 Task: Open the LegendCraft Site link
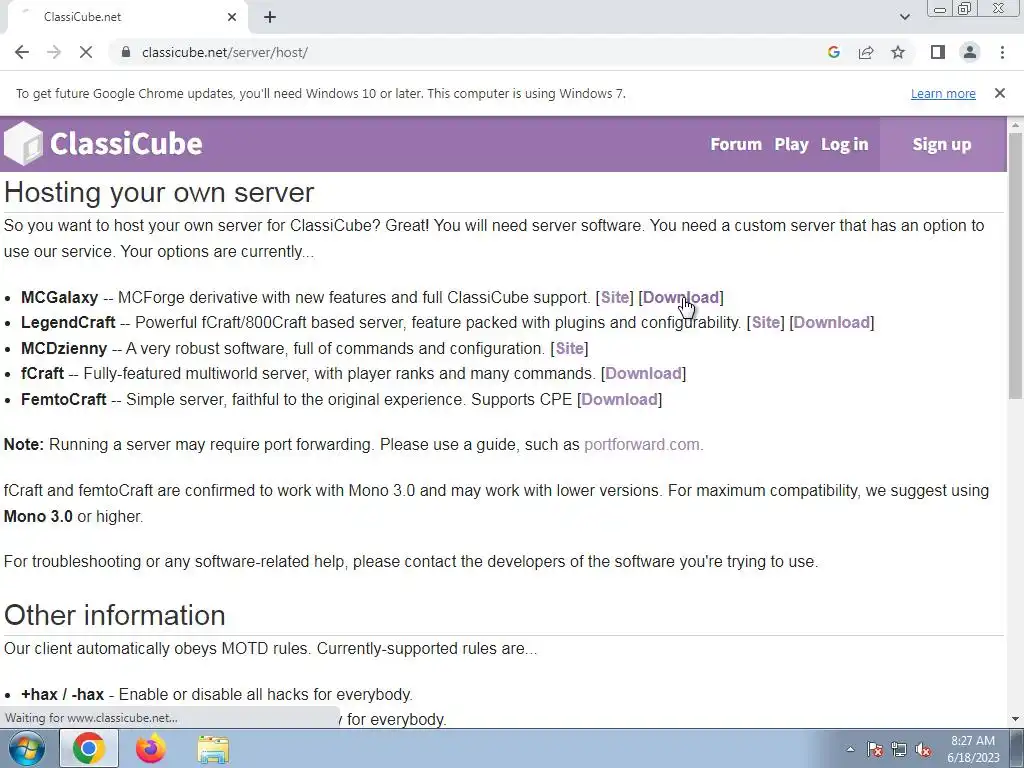(765, 323)
